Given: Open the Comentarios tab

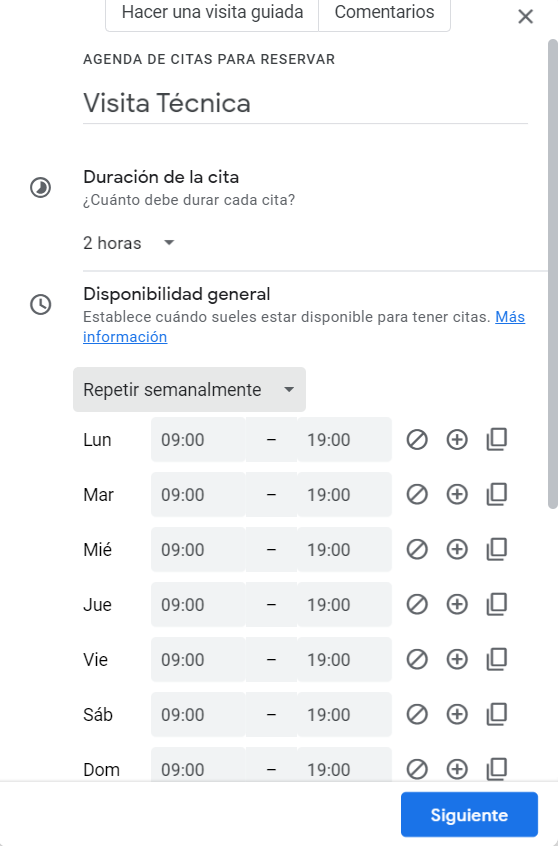Looking at the screenshot, I should tap(384, 13).
